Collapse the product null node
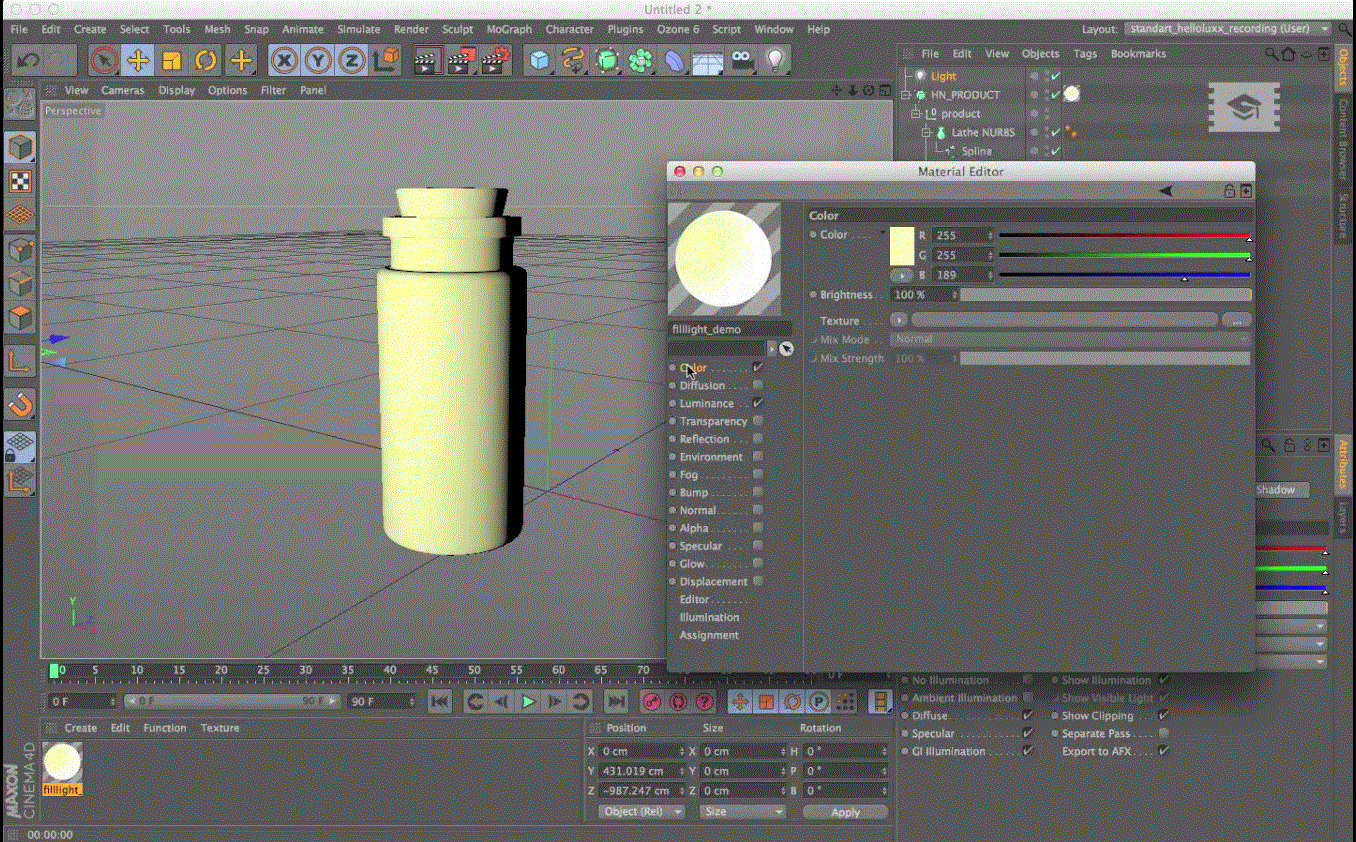This screenshot has height=842, width=1356. pyautogui.click(x=915, y=114)
